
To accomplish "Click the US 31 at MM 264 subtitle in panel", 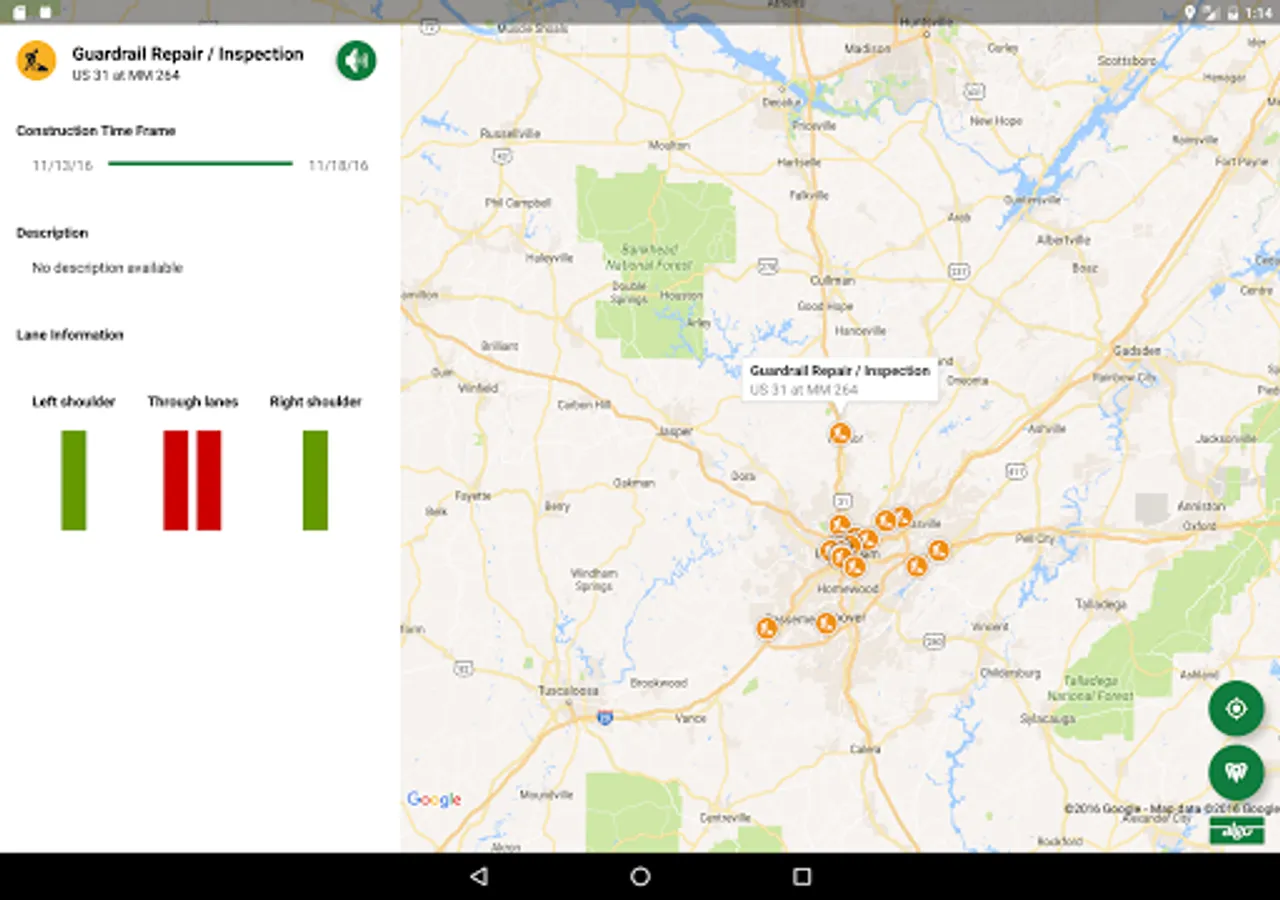I will coord(126,75).
